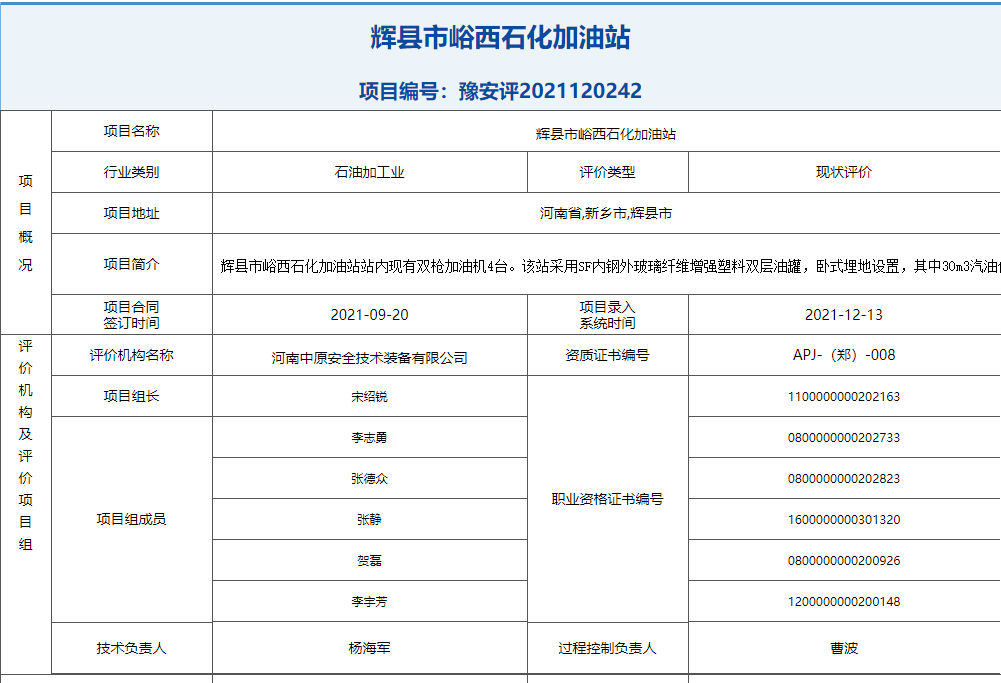Click the 项目地址 label cell
This screenshot has height=683, width=1001.
click(x=132, y=213)
